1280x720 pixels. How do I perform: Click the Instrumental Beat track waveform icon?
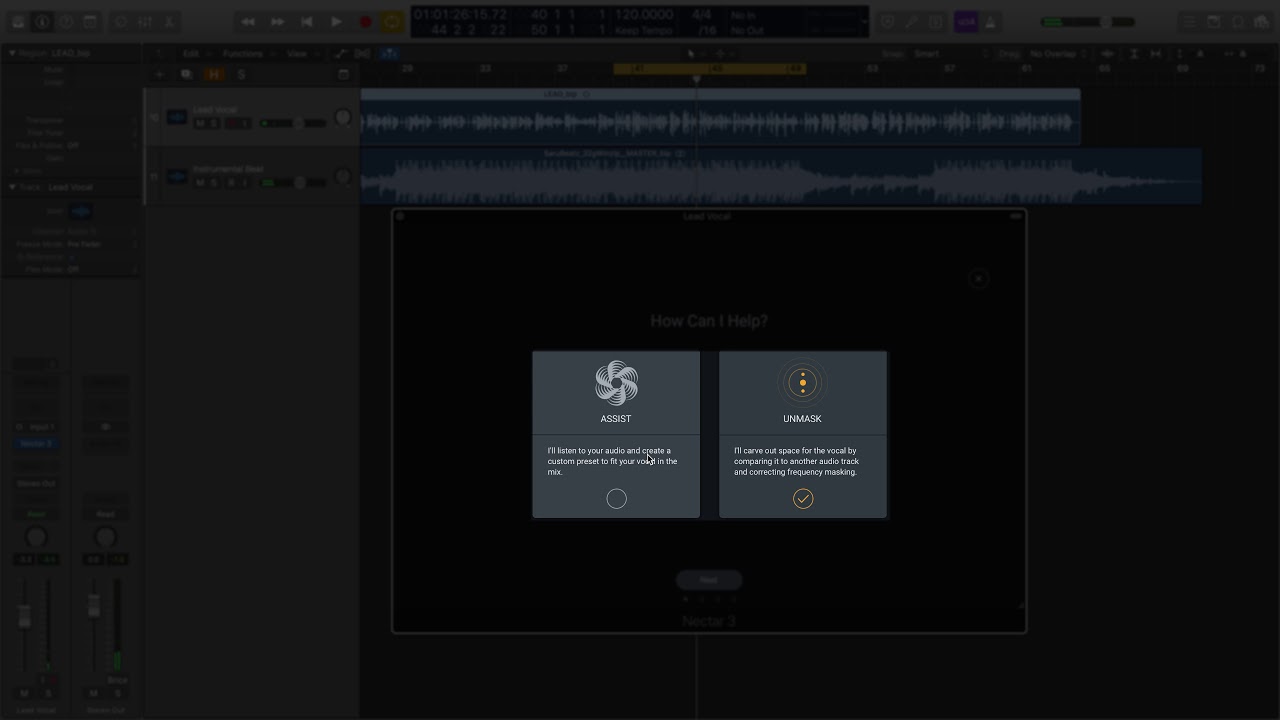tap(177, 177)
